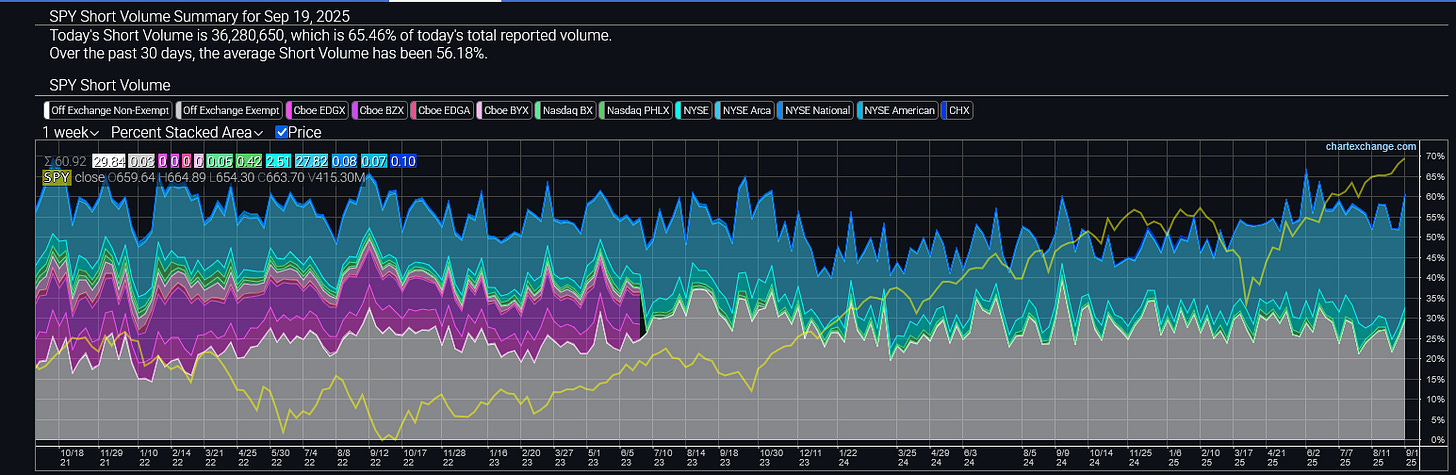
Task: Toggle Off Exchange Exempt series
Action: (228, 111)
